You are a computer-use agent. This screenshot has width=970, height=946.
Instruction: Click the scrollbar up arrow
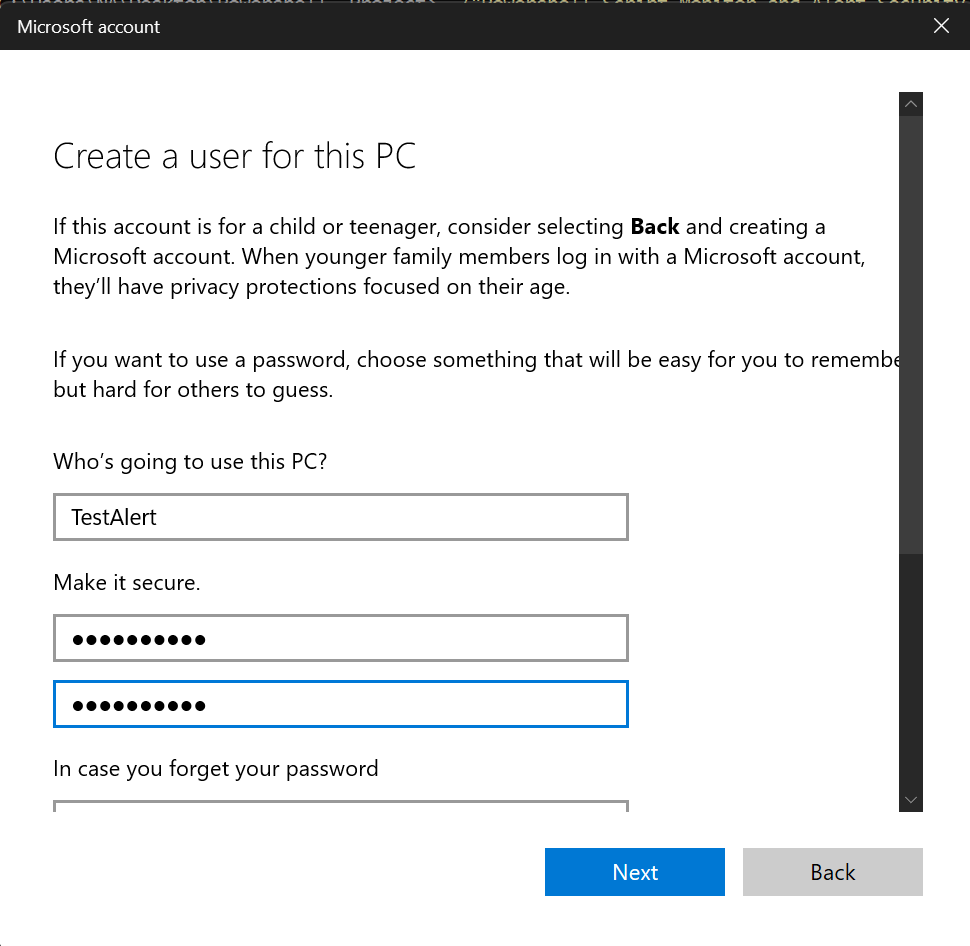pos(910,103)
